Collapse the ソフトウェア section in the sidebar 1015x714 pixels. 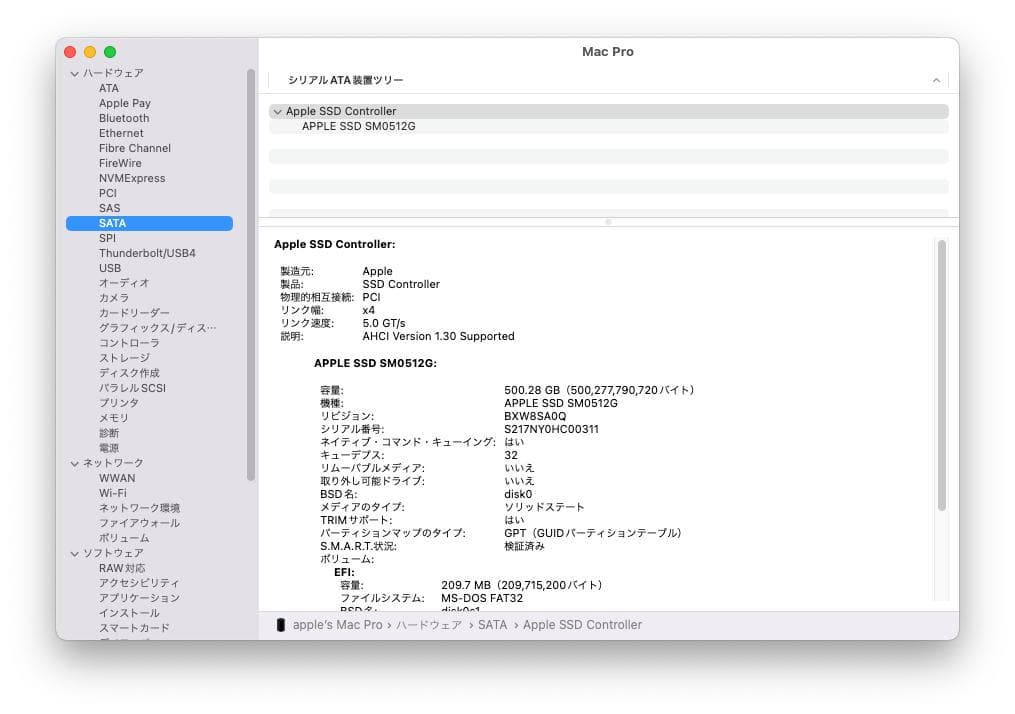pyautogui.click(x=74, y=553)
